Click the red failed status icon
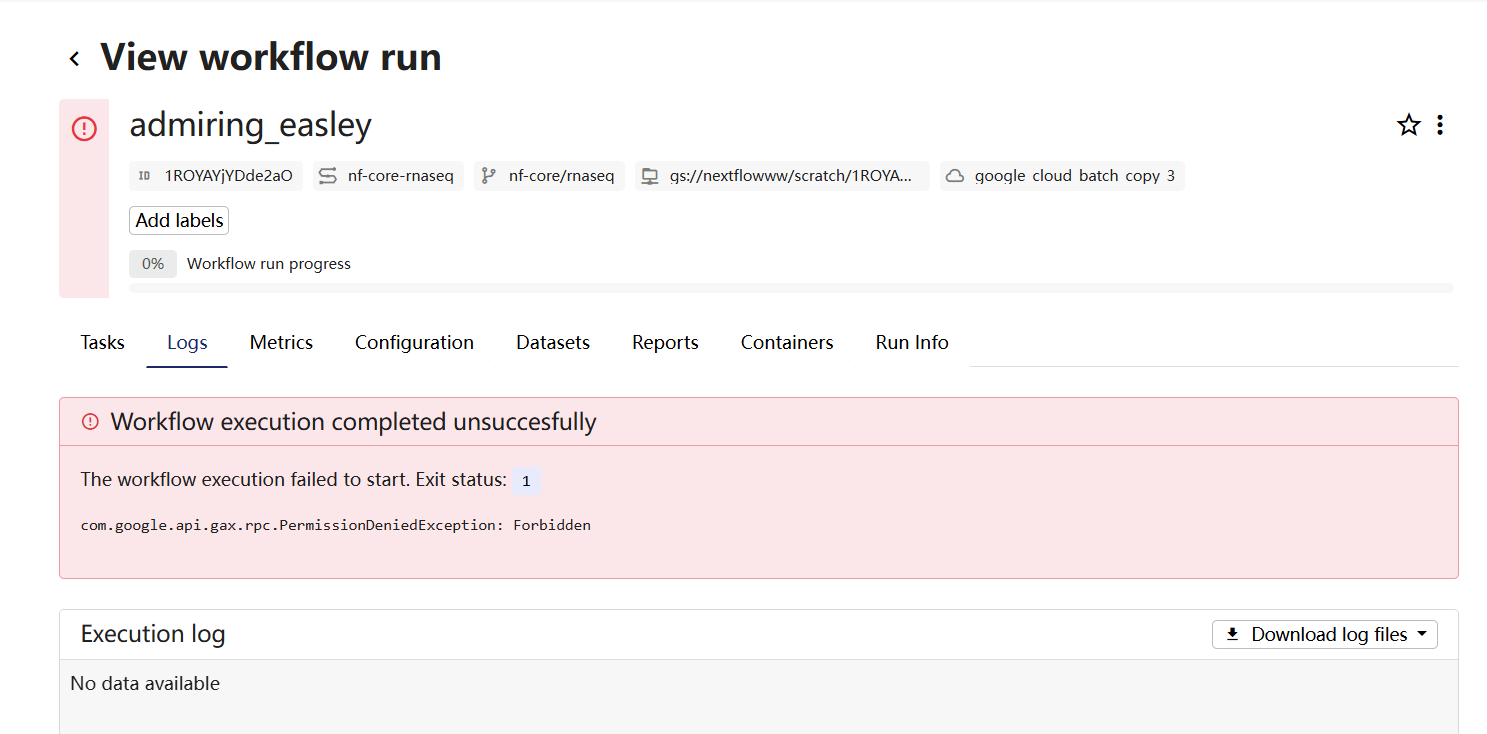Image resolution: width=1487 pixels, height=734 pixels. click(x=84, y=128)
